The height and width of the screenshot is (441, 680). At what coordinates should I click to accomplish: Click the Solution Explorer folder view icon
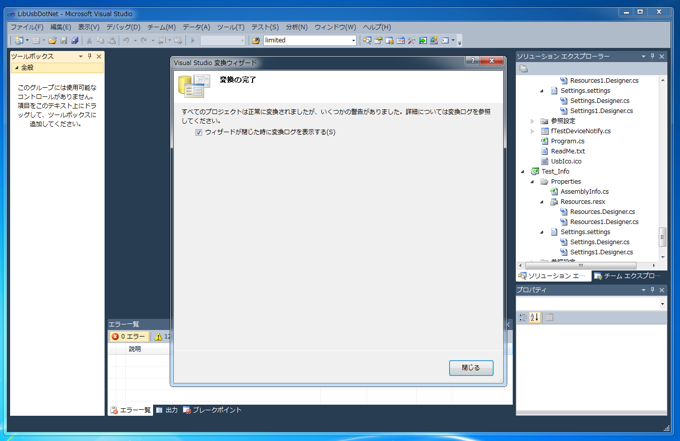tap(524, 69)
